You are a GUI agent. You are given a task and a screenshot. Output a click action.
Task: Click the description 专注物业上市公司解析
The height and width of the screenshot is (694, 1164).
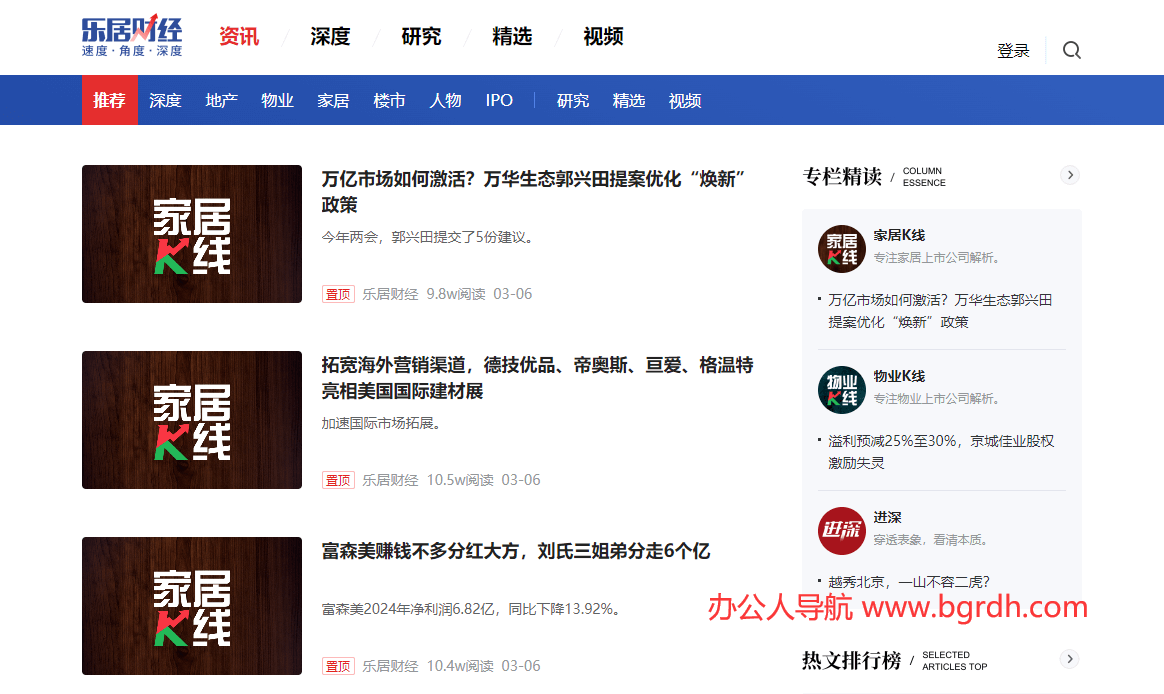point(937,399)
